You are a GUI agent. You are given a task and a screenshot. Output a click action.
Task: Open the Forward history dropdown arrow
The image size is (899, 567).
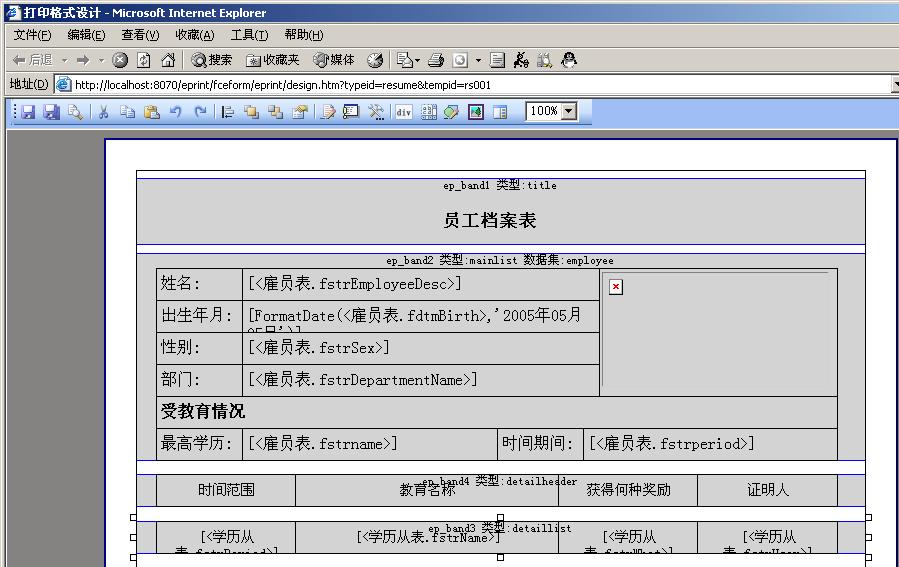tap(101, 60)
